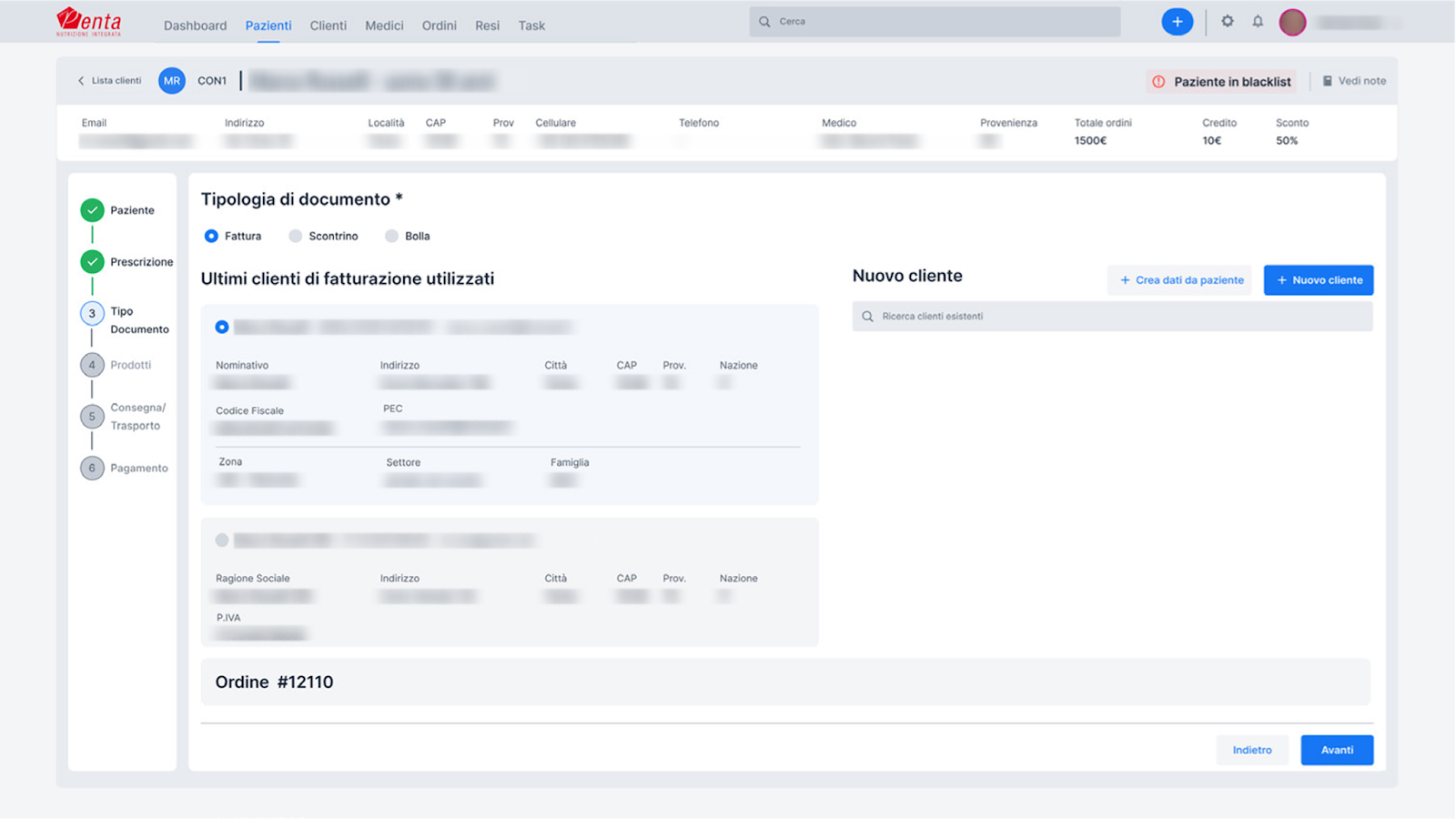This screenshot has width=1456, height=819.
Task: Select the Scontrino radio option
Action: 296,237
